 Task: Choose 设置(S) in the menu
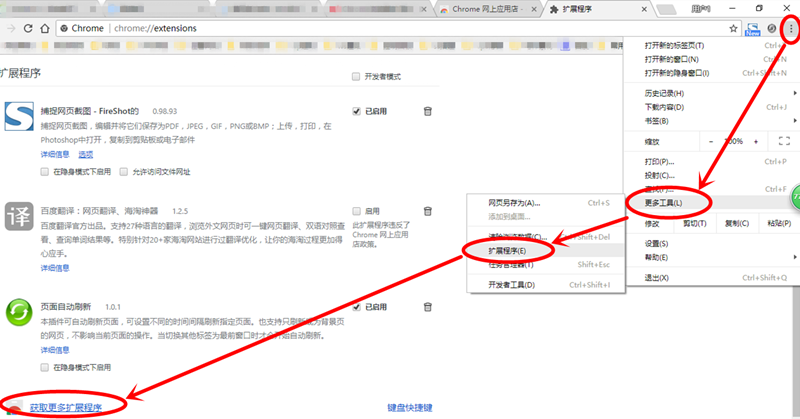click(x=712, y=243)
